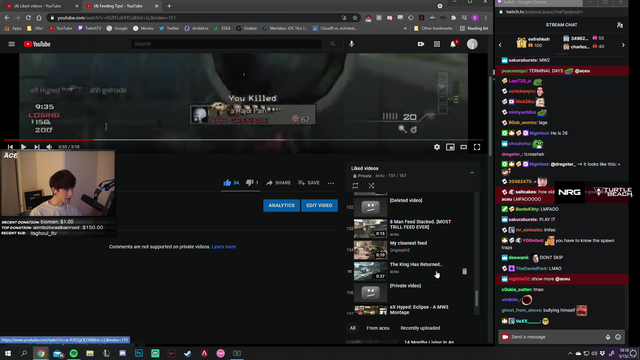
Task: Click the SHARE button
Action: pyautogui.click(x=278, y=183)
